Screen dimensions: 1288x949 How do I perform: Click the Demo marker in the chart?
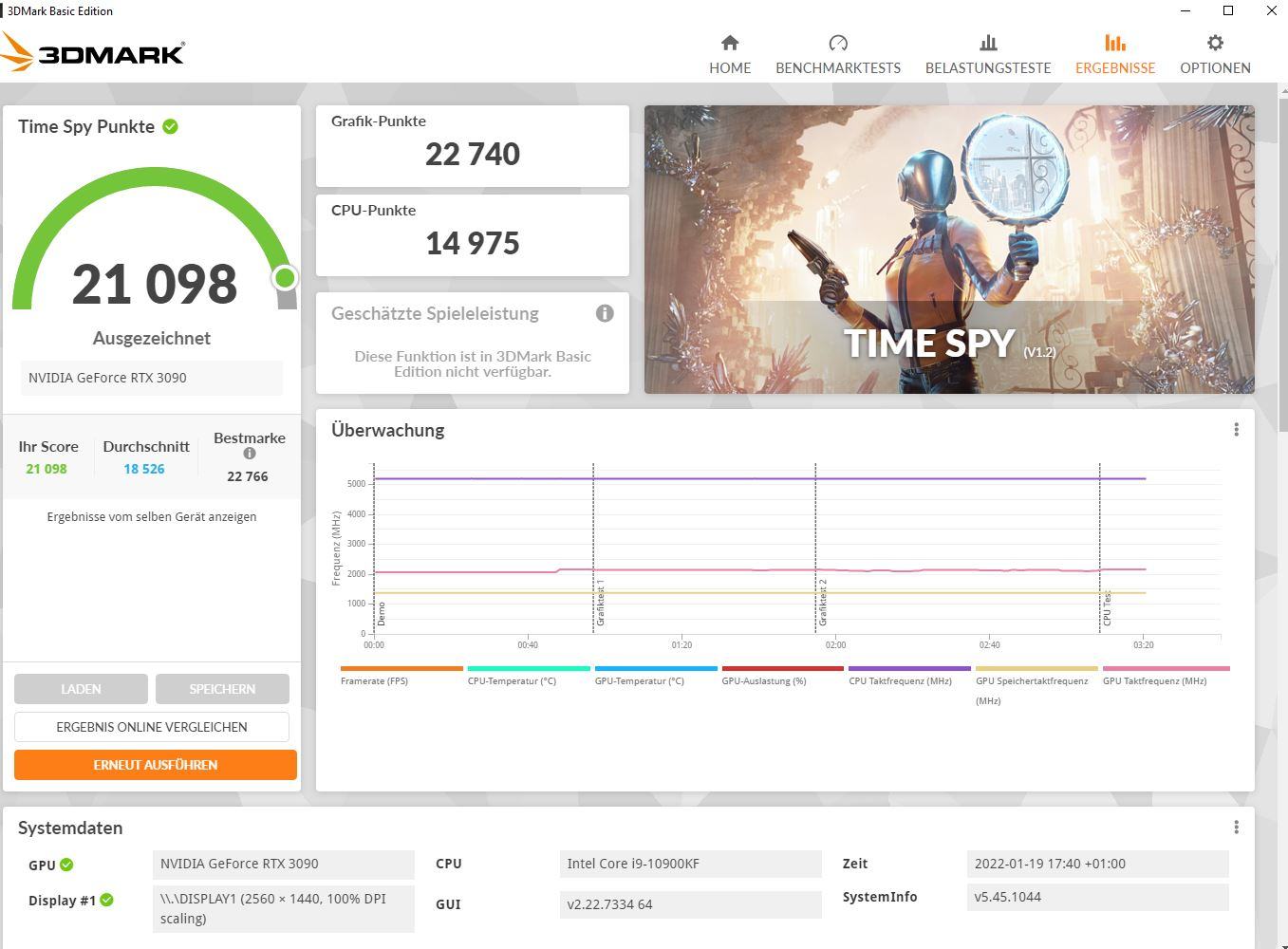pos(382,613)
